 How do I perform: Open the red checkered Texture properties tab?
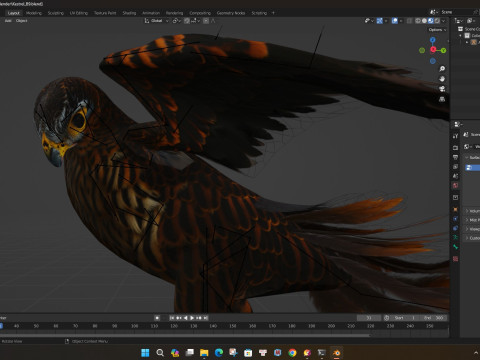pyautogui.click(x=455, y=259)
